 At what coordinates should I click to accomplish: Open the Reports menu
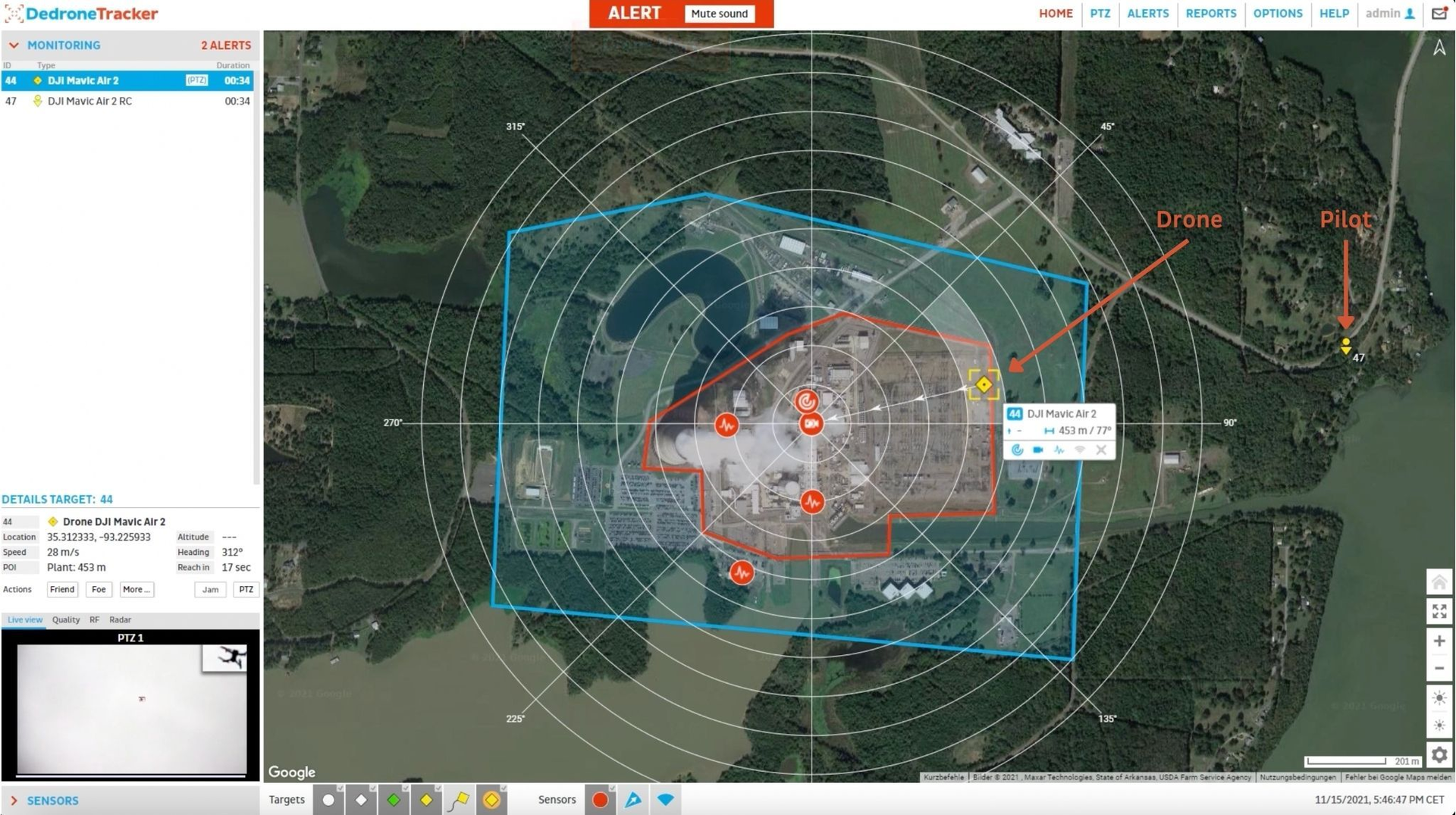tap(1210, 14)
